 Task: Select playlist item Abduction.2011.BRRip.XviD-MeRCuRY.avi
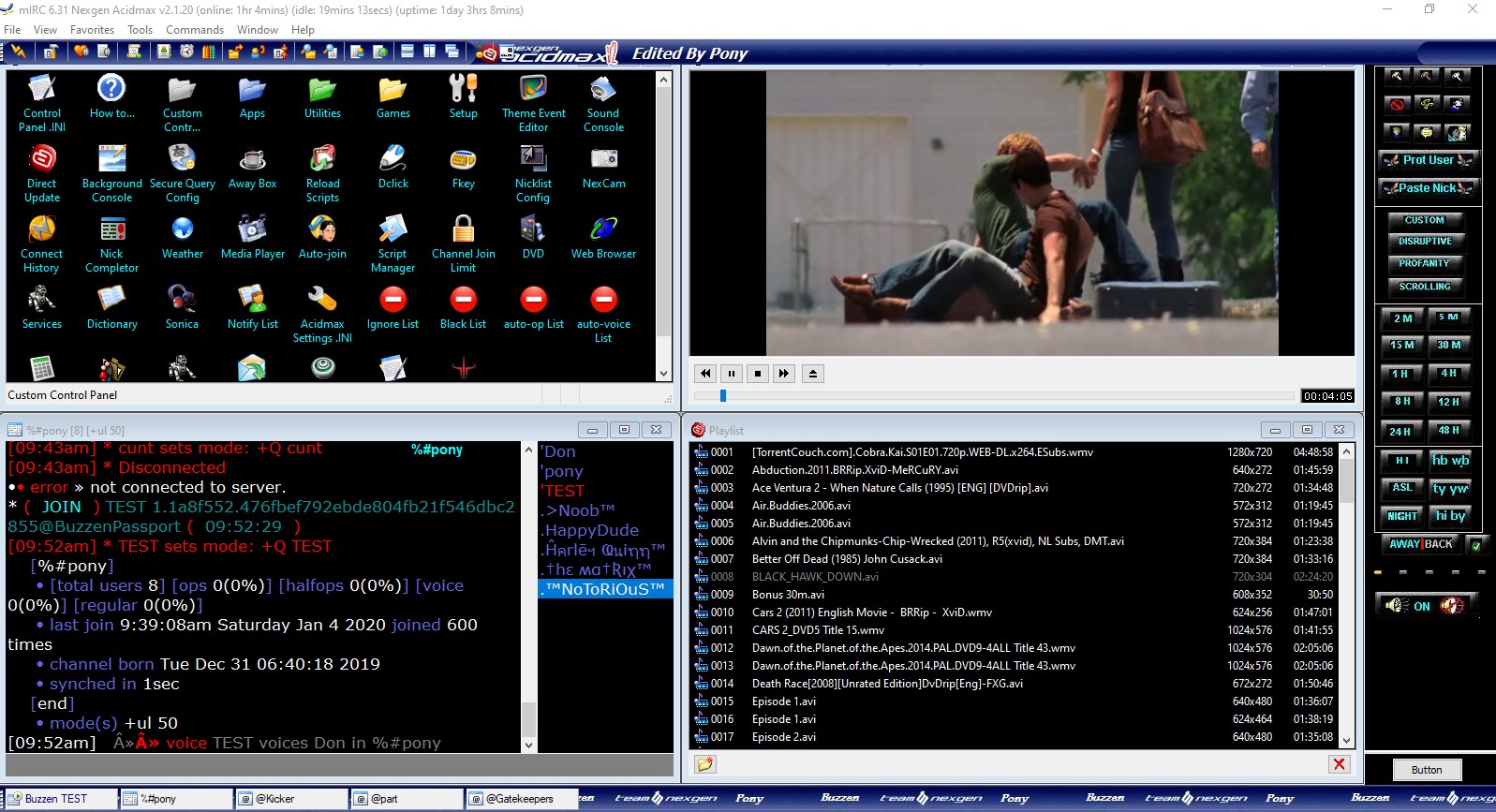[1016, 470]
